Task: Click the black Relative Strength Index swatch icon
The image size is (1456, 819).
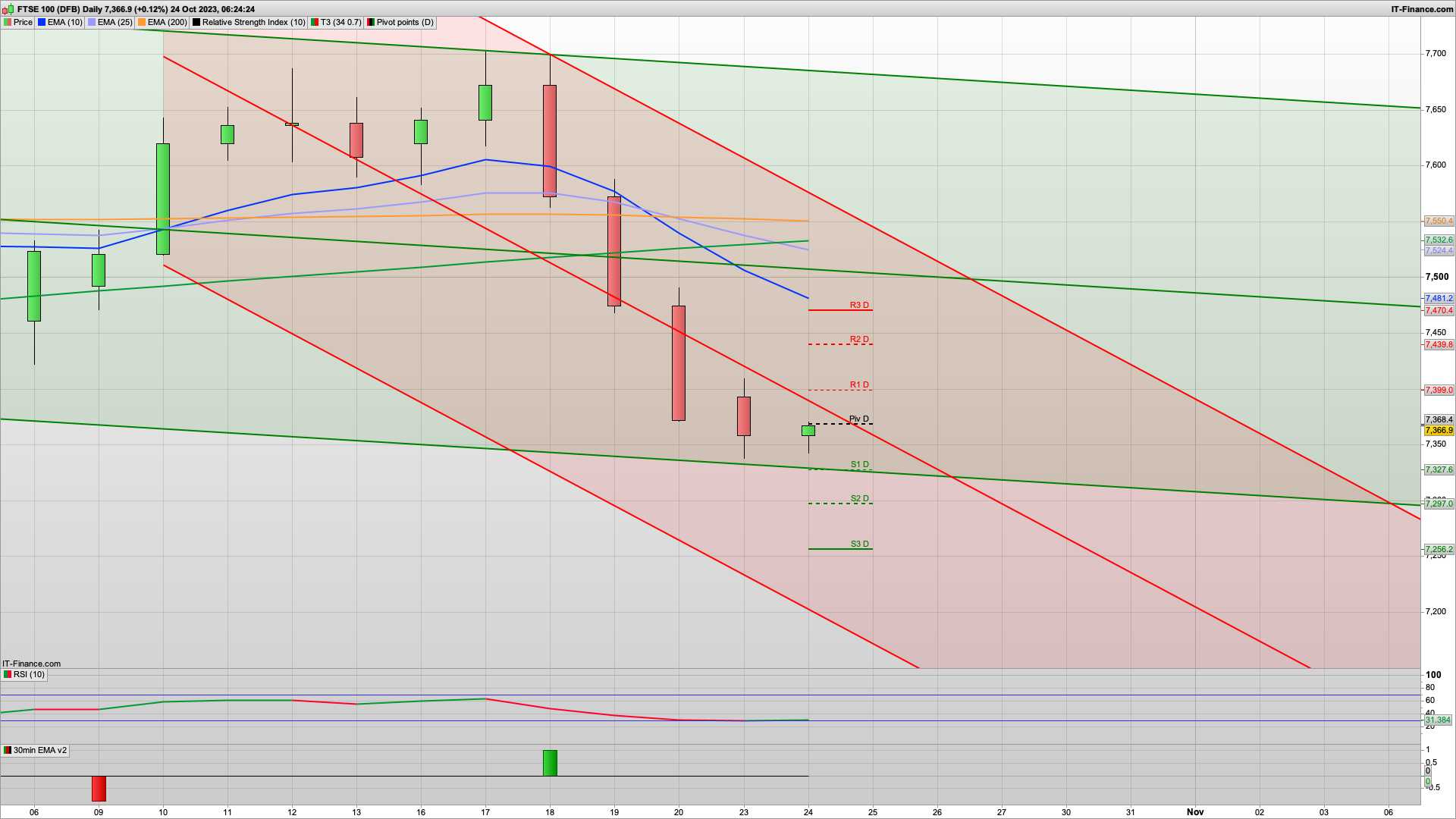Action: [196, 22]
